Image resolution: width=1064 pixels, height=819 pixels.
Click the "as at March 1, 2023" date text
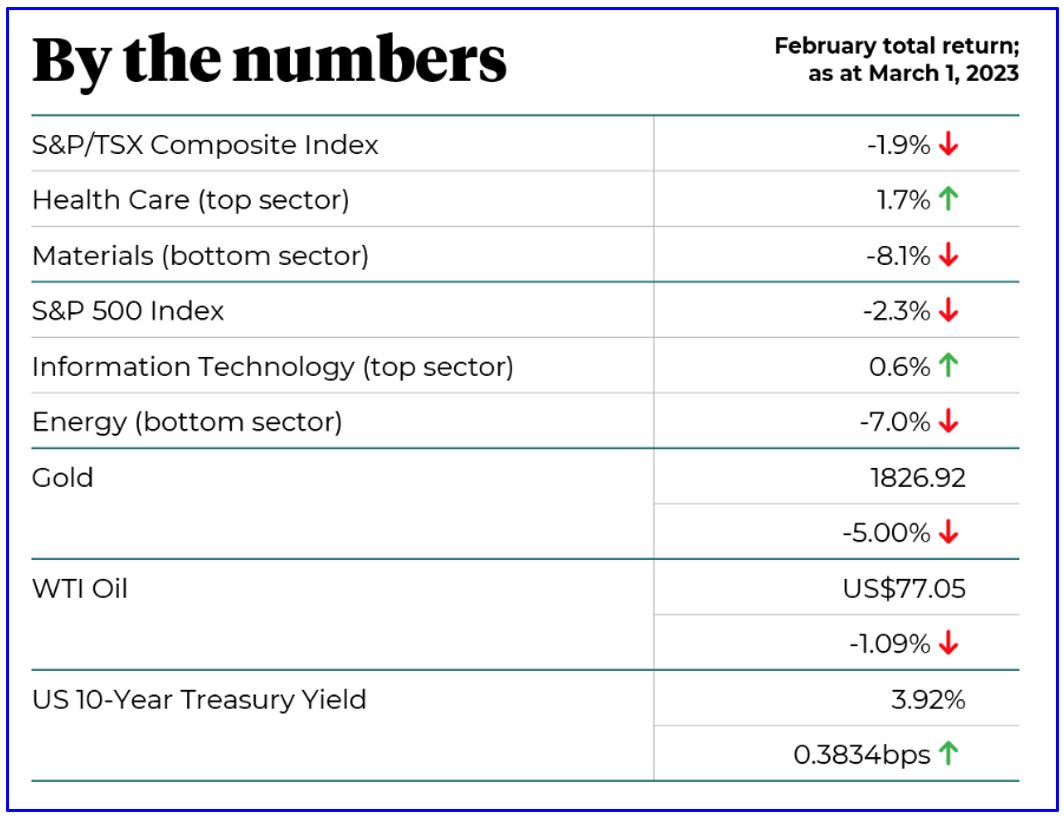(x=913, y=74)
